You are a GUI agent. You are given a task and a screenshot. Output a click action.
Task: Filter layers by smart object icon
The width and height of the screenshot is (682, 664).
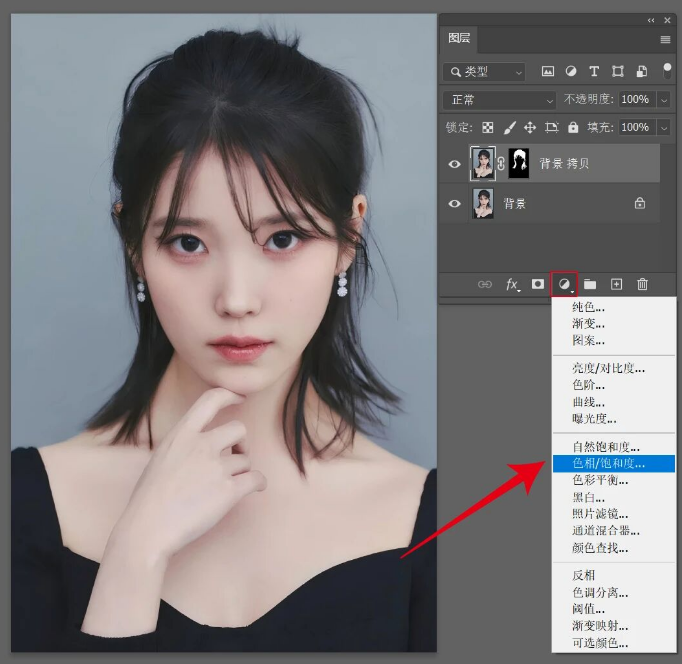pos(642,71)
